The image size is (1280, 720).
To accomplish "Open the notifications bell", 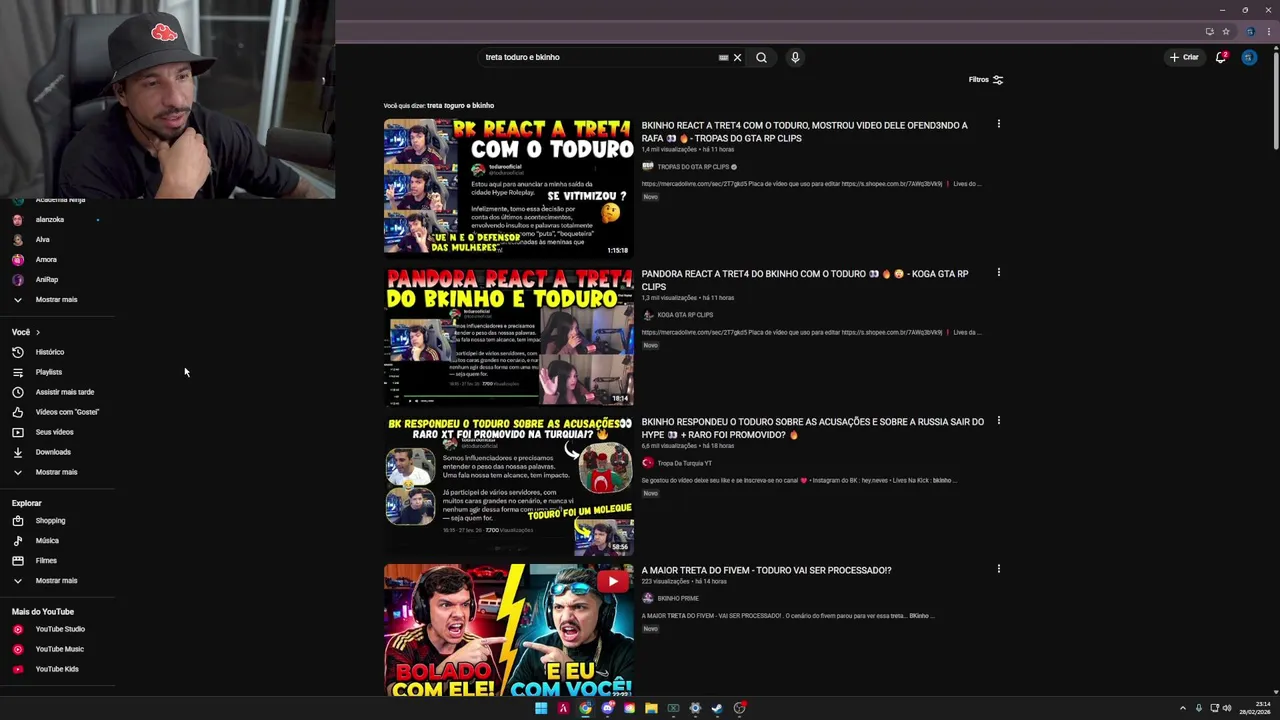I will [1221, 57].
